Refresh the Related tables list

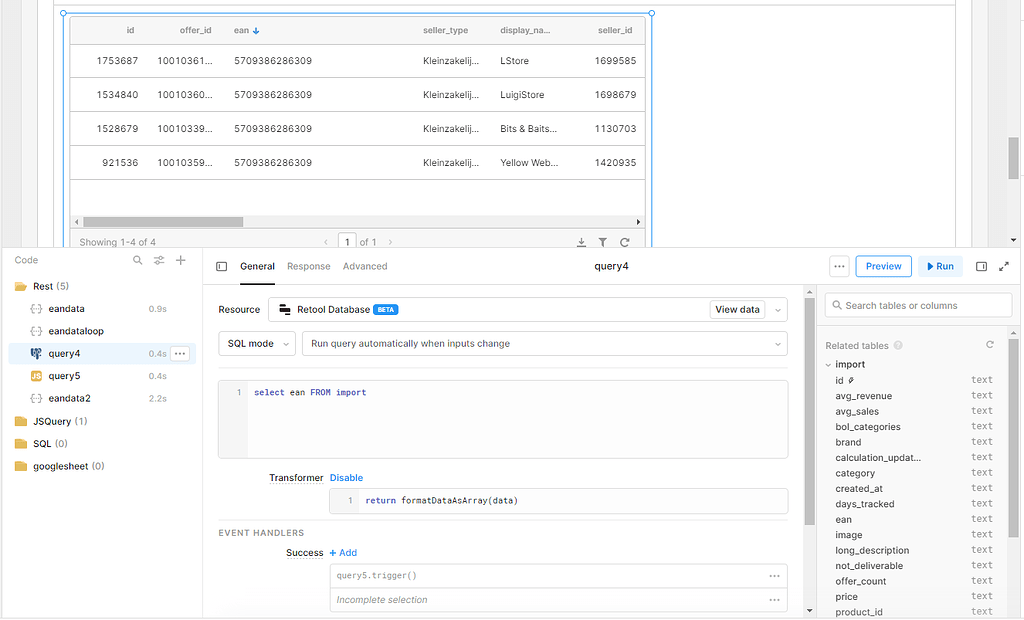[990, 345]
